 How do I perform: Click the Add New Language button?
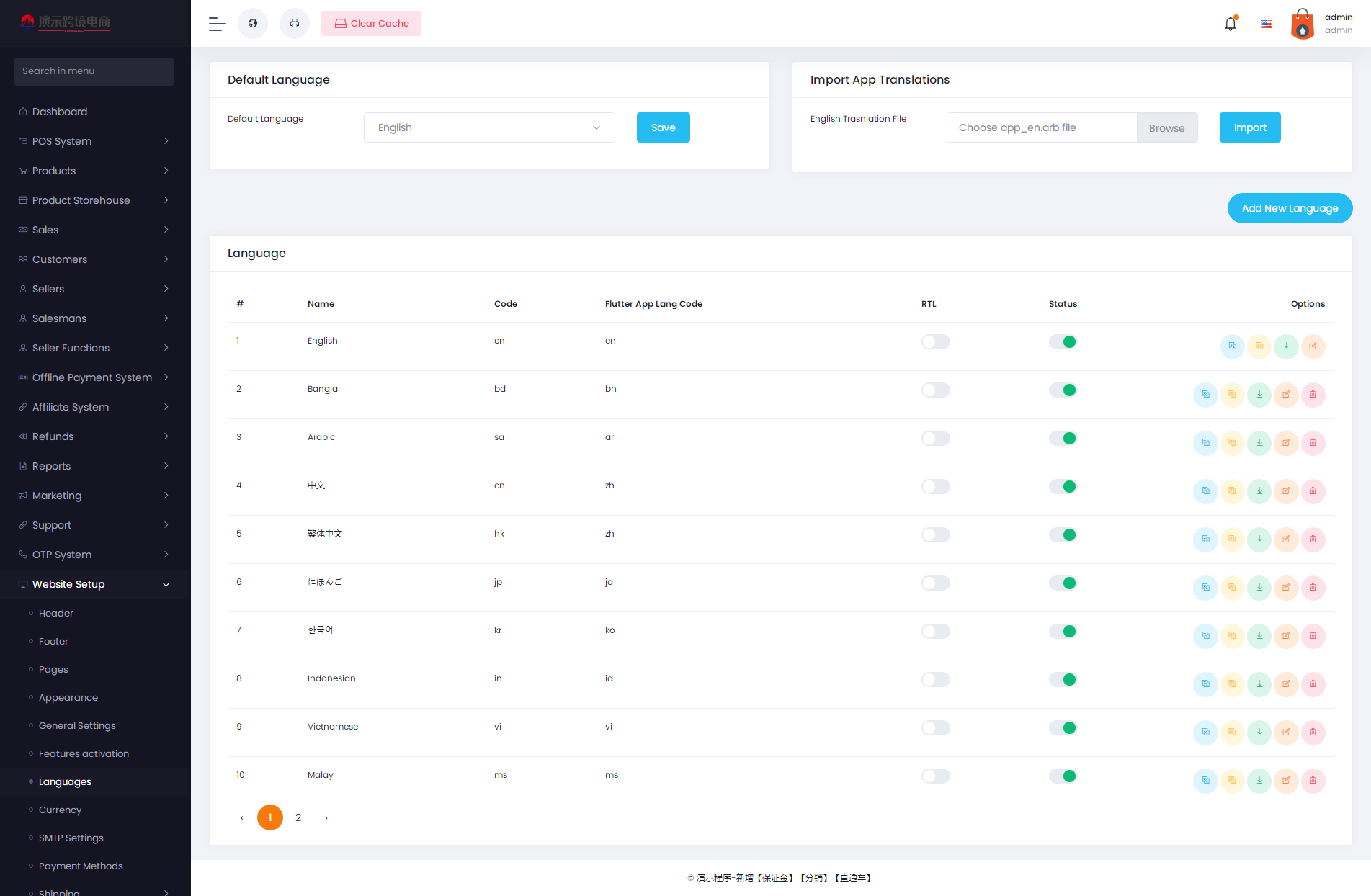pyautogui.click(x=1290, y=208)
